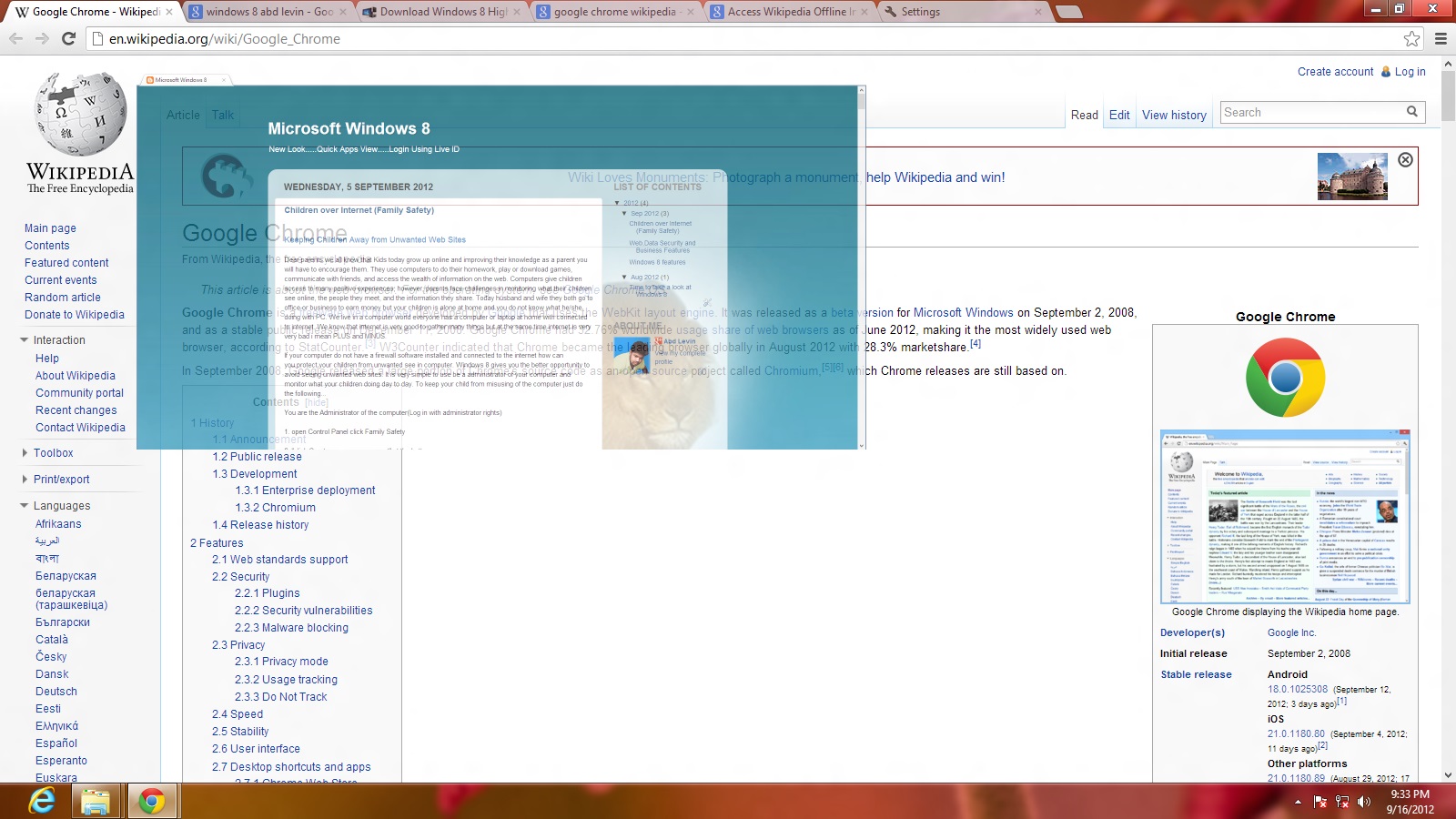Open a Random article
The height and width of the screenshot is (819, 1456).
tap(63, 298)
